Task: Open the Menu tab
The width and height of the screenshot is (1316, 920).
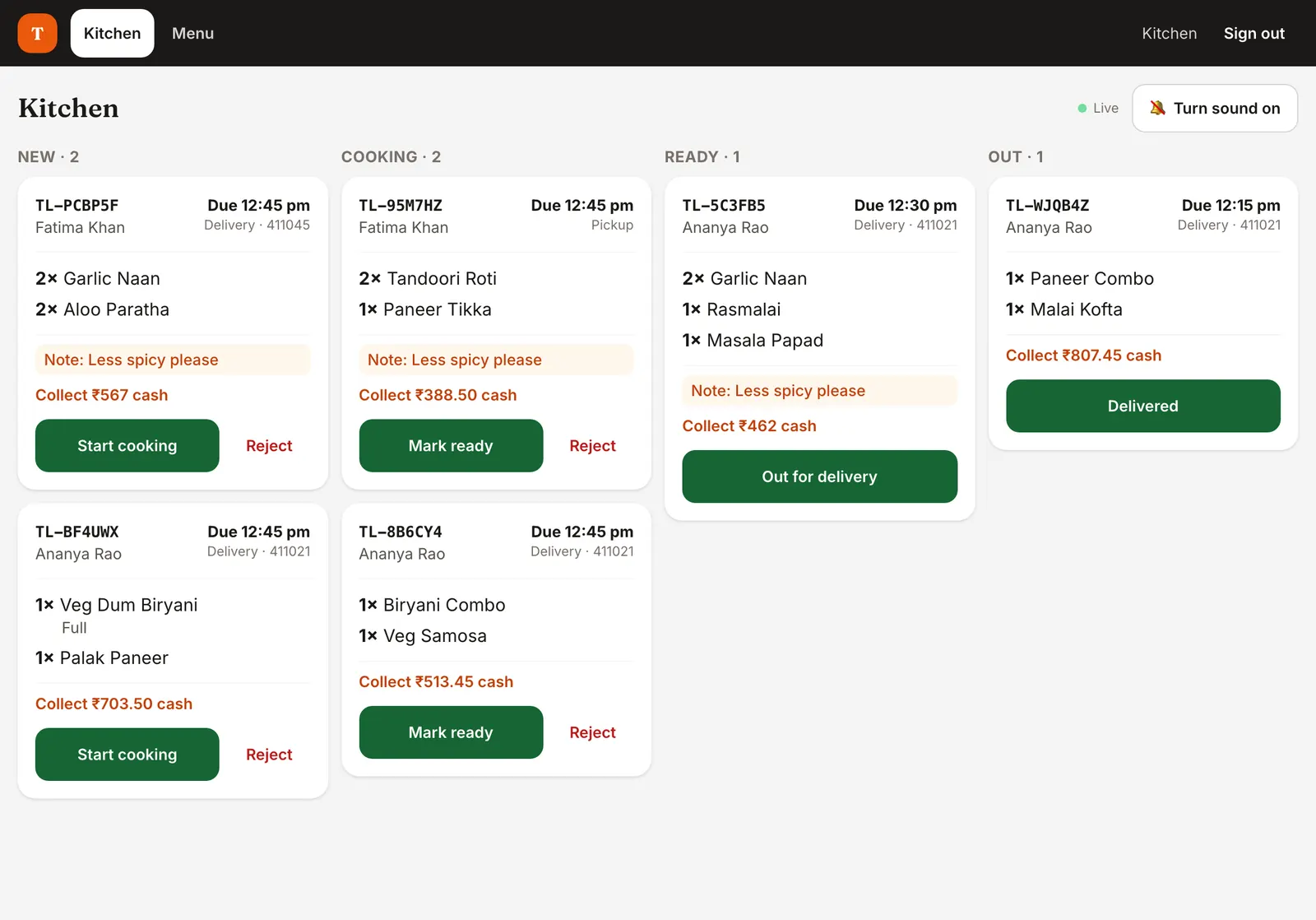Action: pyautogui.click(x=192, y=33)
